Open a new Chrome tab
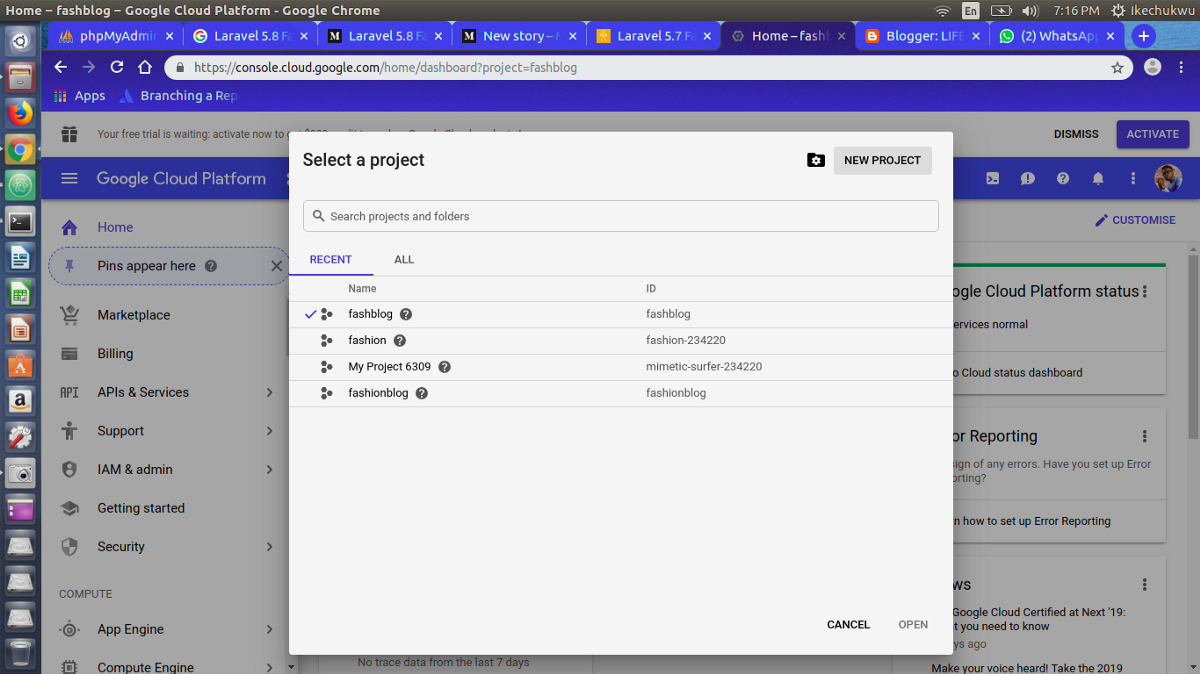 [1144, 36]
